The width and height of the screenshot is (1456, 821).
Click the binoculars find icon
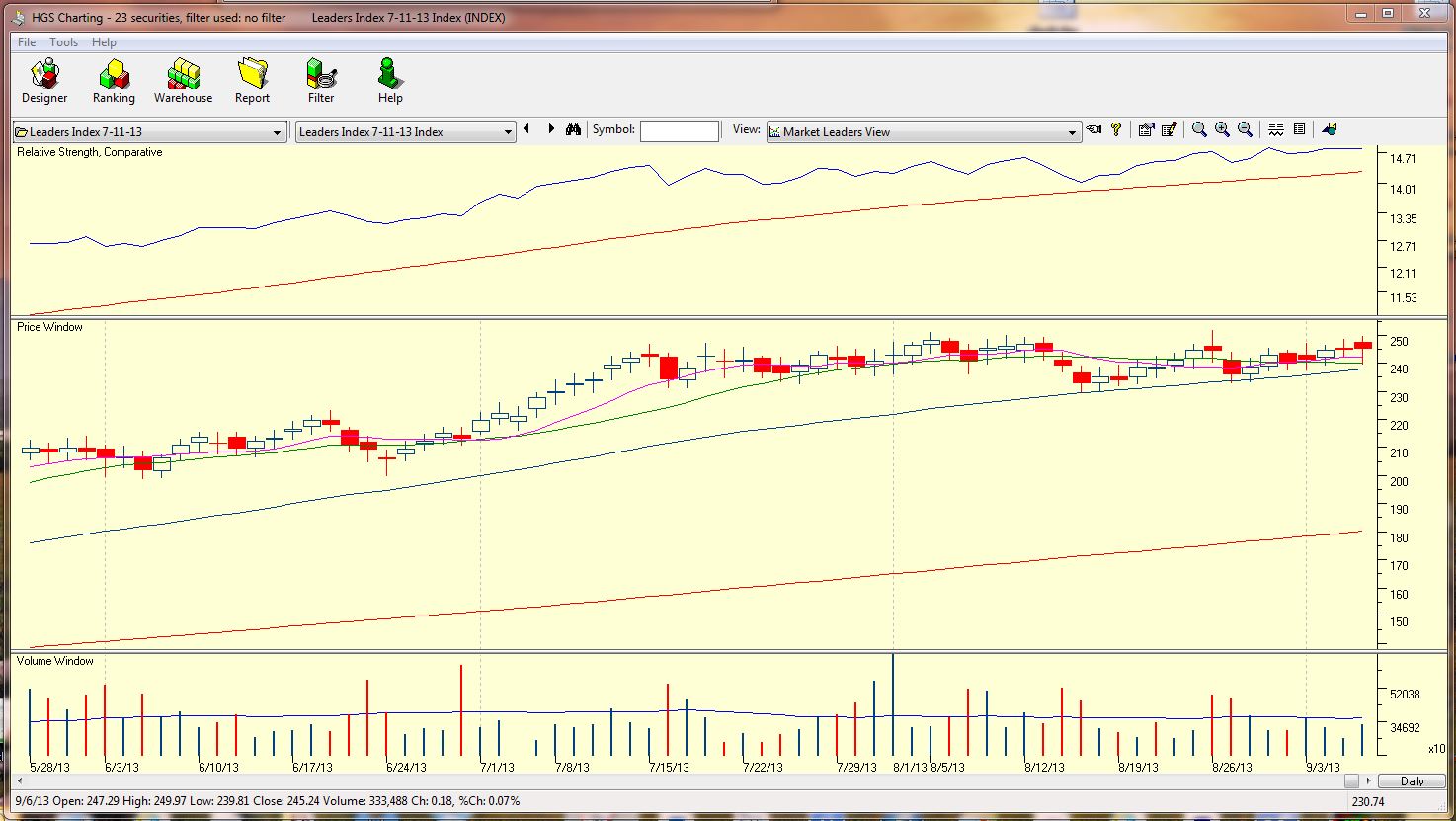tap(573, 129)
